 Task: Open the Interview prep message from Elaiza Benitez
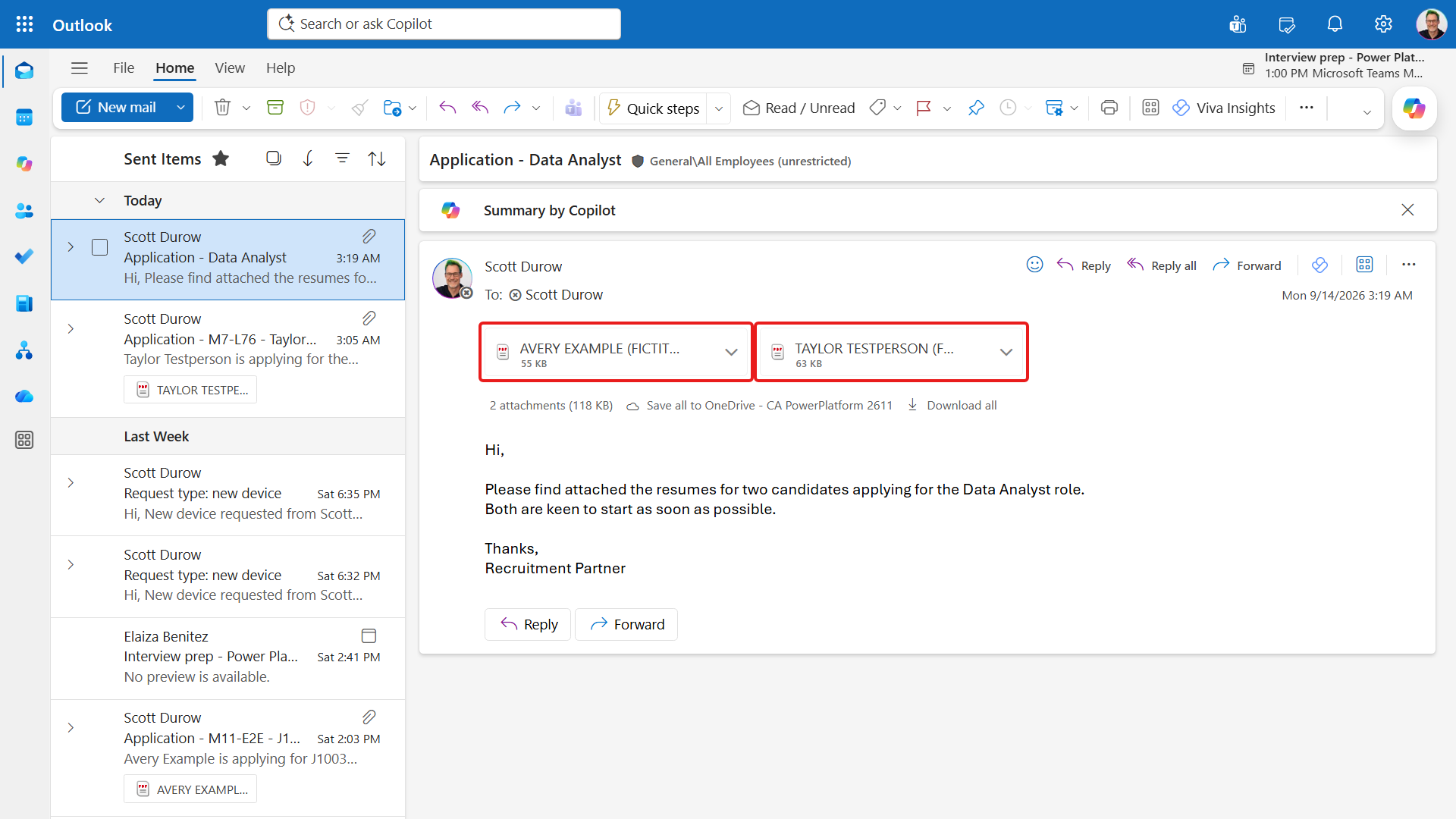(x=227, y=658)
